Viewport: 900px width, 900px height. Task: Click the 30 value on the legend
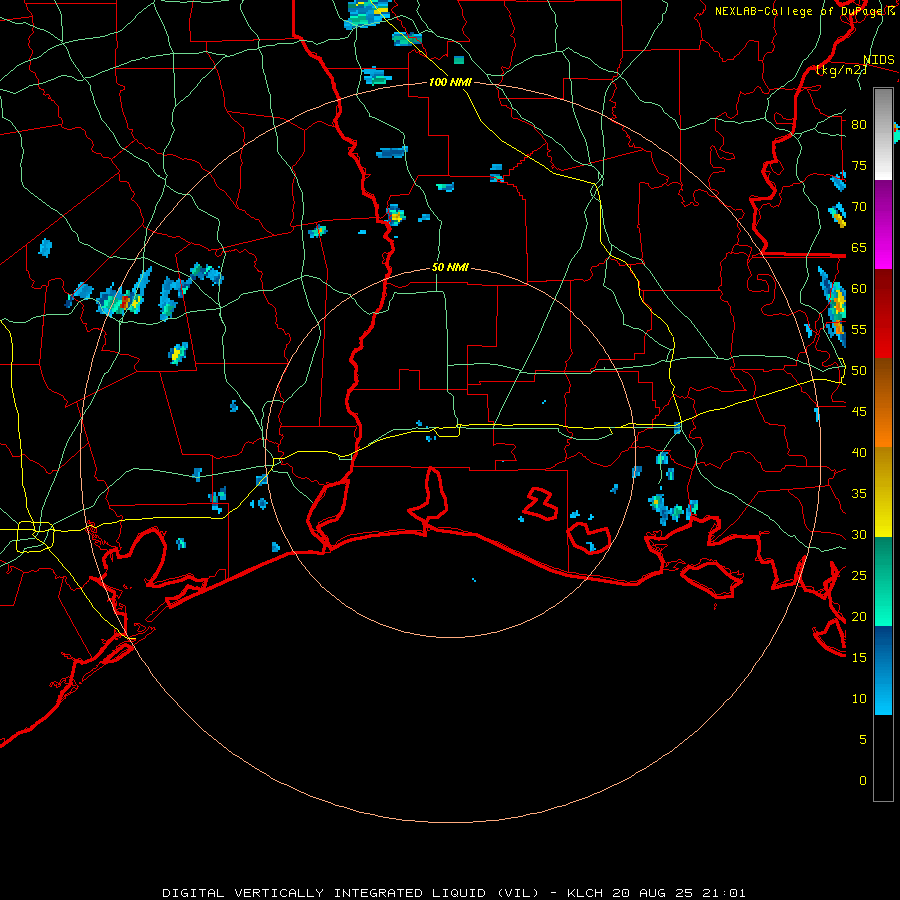point(859,534)
